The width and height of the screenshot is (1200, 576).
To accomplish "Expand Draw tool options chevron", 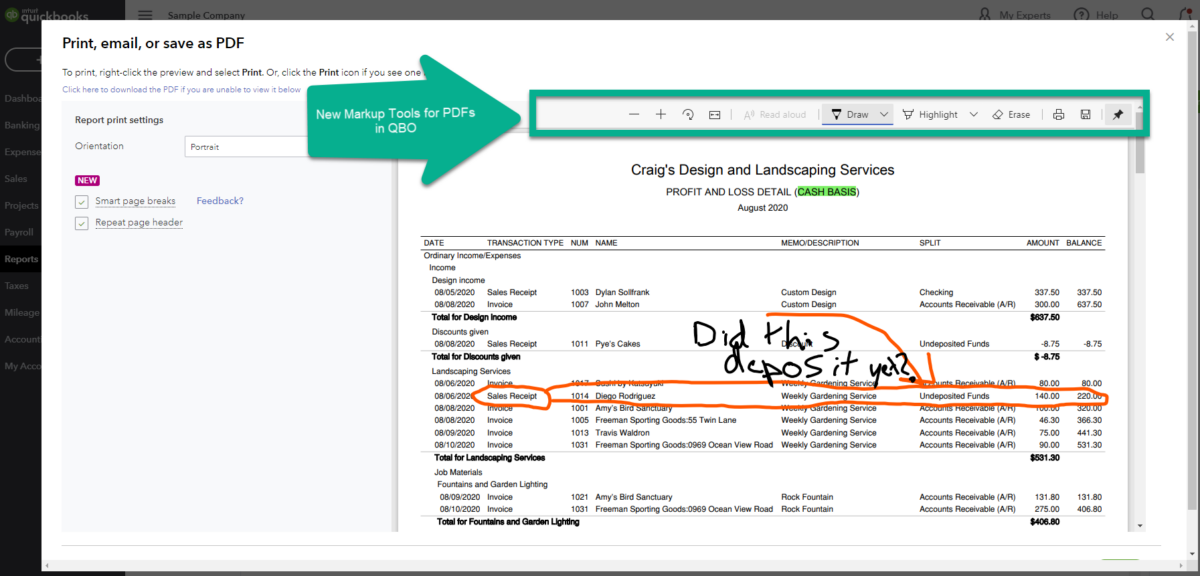I will pyautogui.click(x=884, y=115).
